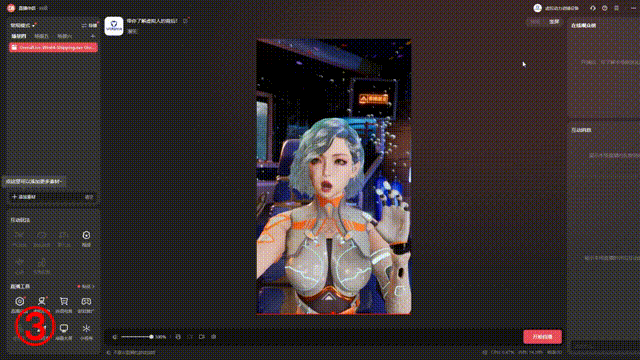The image size is (640, 360).
Task: Expand the more link in live tools header
Action: tap(87, 287)
